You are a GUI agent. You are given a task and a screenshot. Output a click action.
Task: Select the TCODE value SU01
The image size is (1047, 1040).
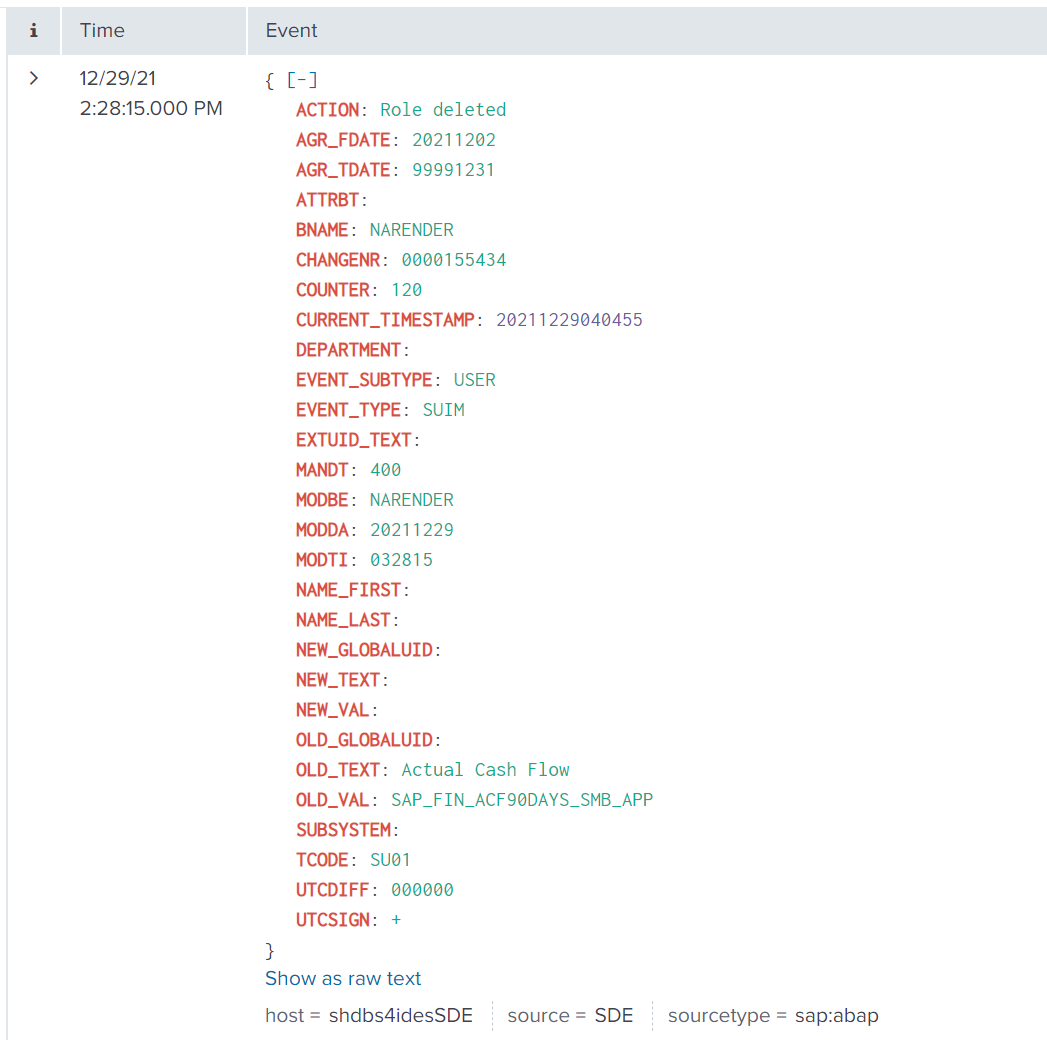click(x=390, y=860)
